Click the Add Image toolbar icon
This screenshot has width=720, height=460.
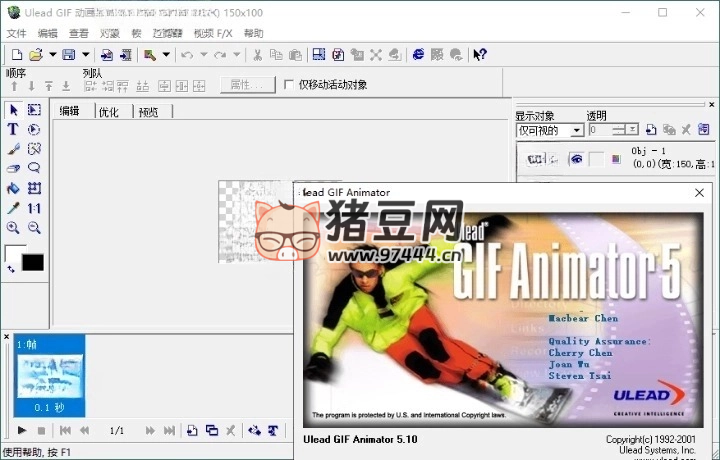(x=107, y=55)
